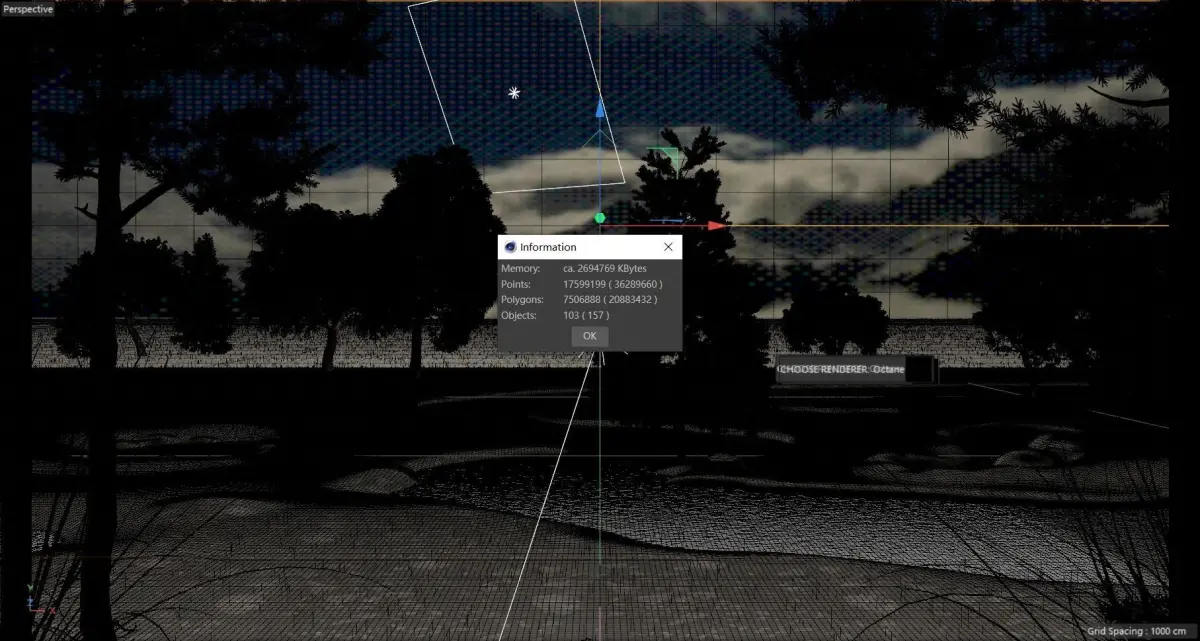Click the green gizmo origin dot
The height and width of the screenshot is (641, 1200).
[600, 217]
